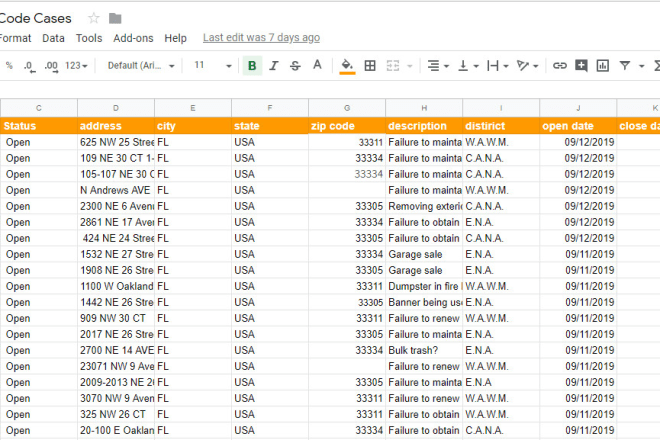The image size is (660, 440).
Task: Open the Help menu
Action: [175, 38]
